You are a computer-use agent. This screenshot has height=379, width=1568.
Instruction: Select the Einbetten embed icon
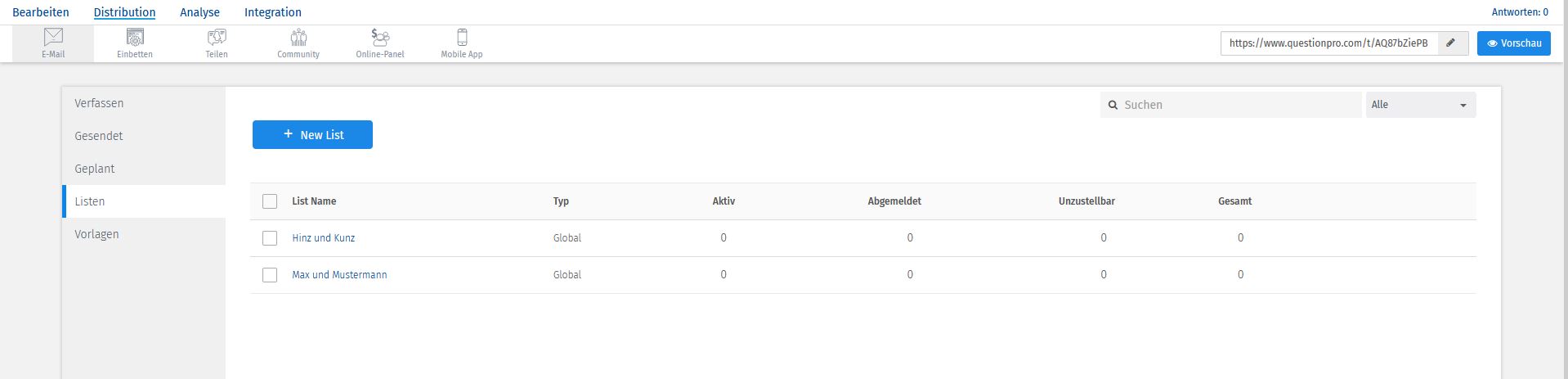pos(135,38)
